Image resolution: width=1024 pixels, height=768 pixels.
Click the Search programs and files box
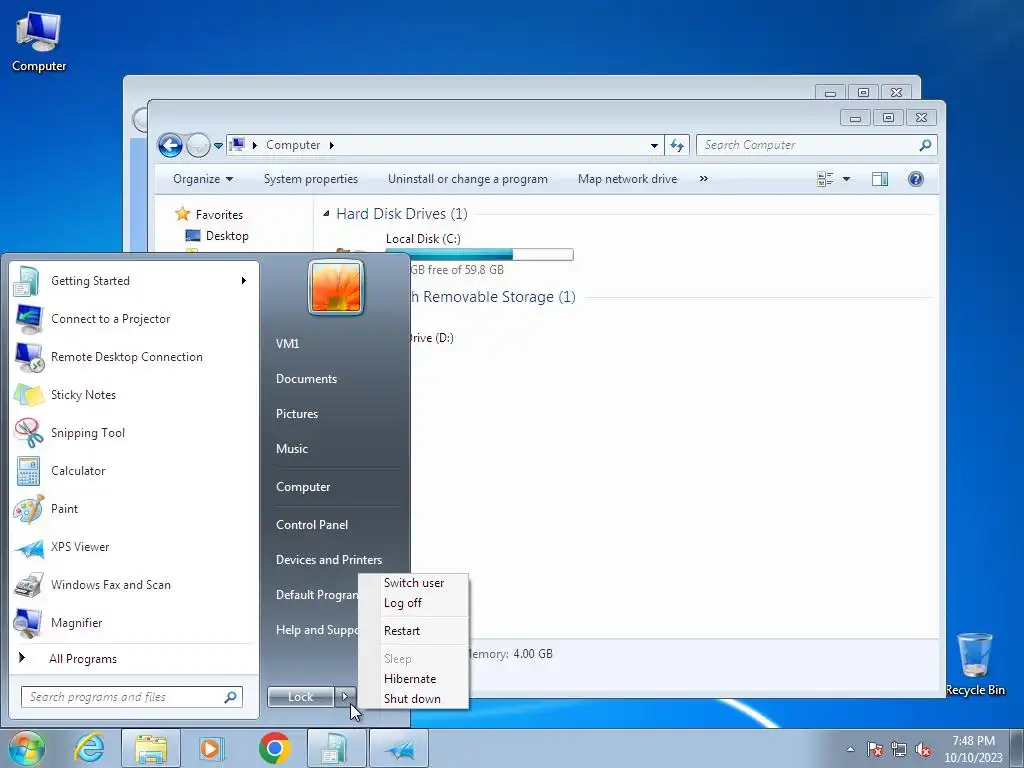[131, 697]
